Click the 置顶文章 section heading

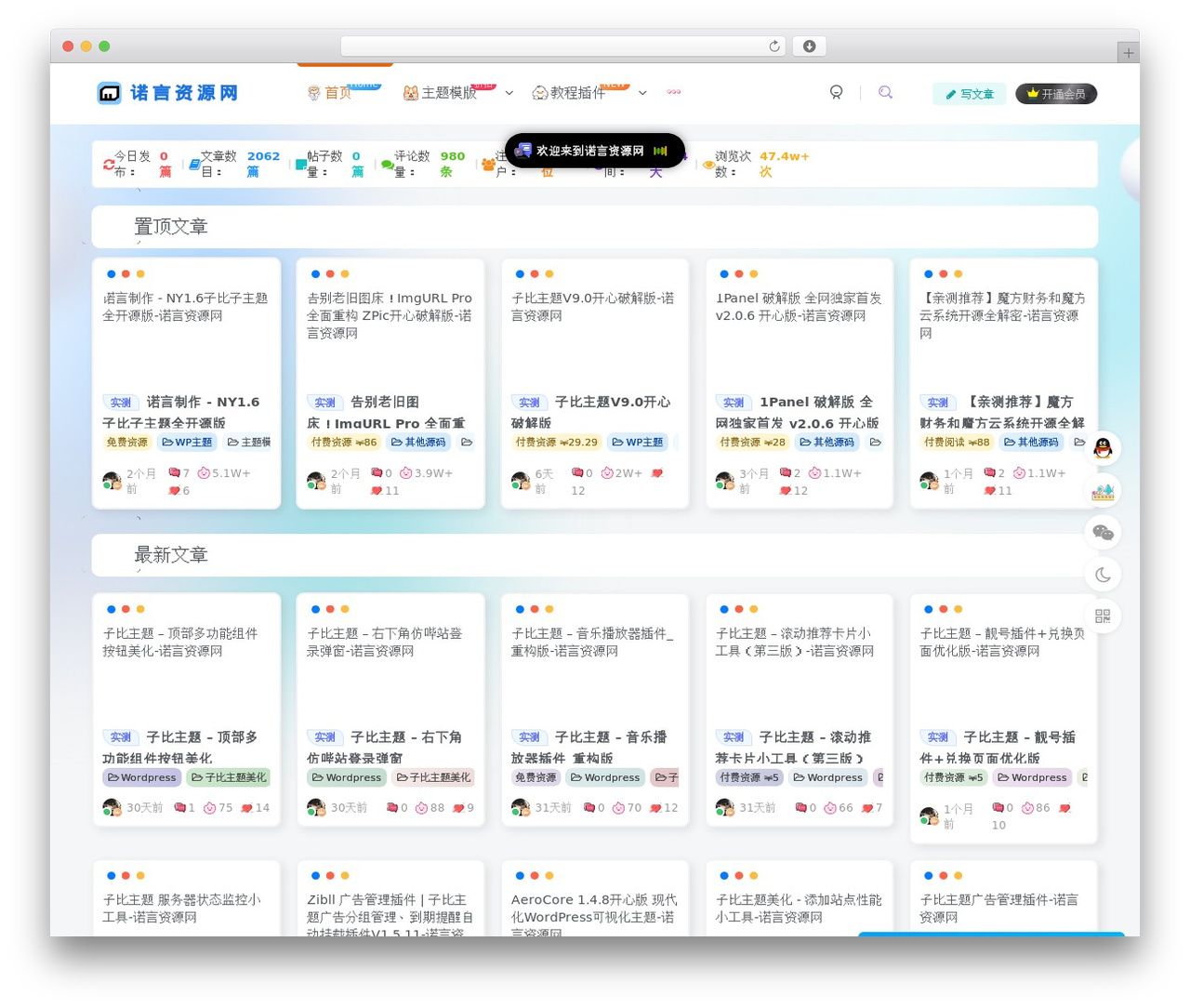pos(171,227)
